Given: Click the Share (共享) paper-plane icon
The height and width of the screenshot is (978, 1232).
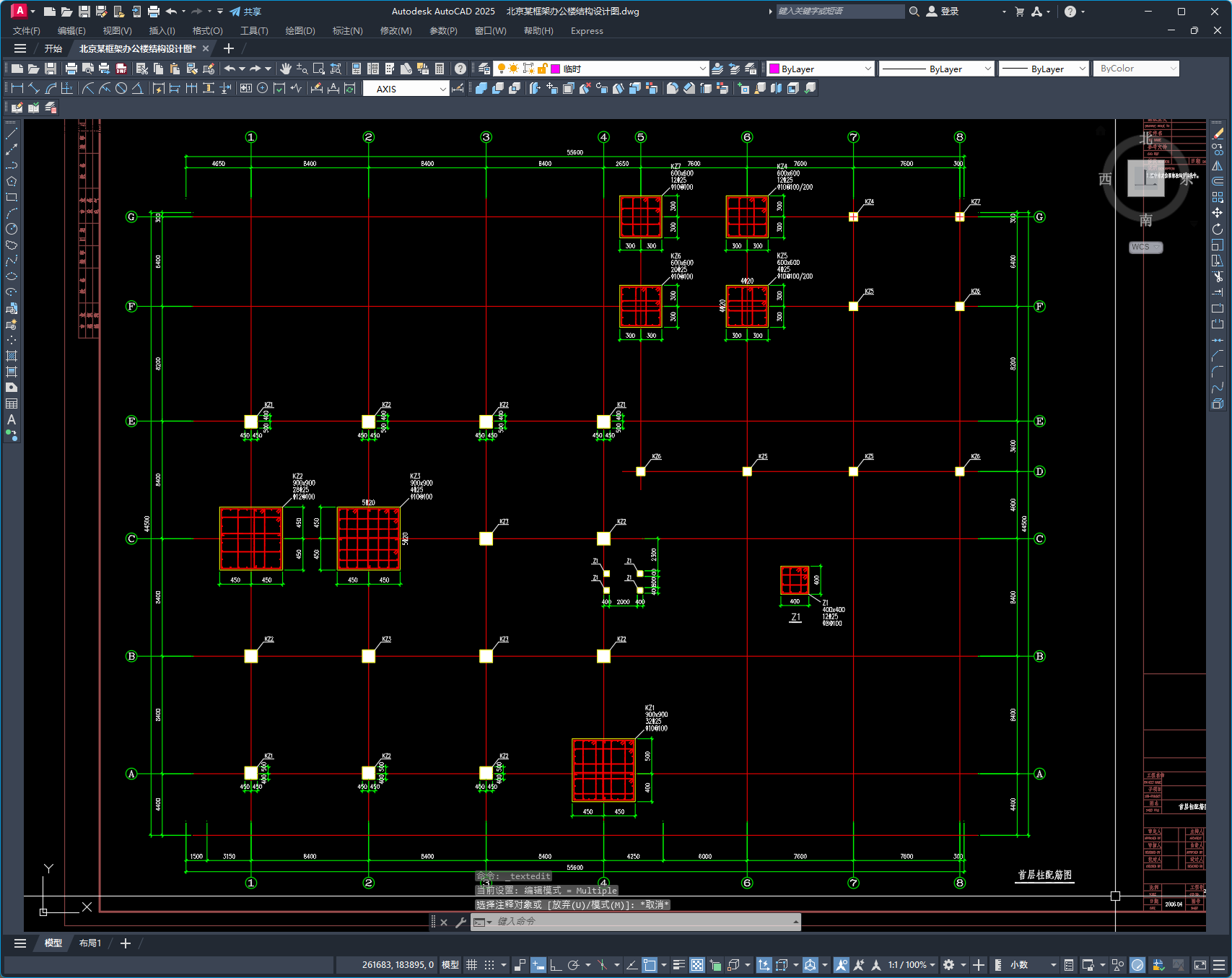Looking at the screenshot, I should click(235, 12).
